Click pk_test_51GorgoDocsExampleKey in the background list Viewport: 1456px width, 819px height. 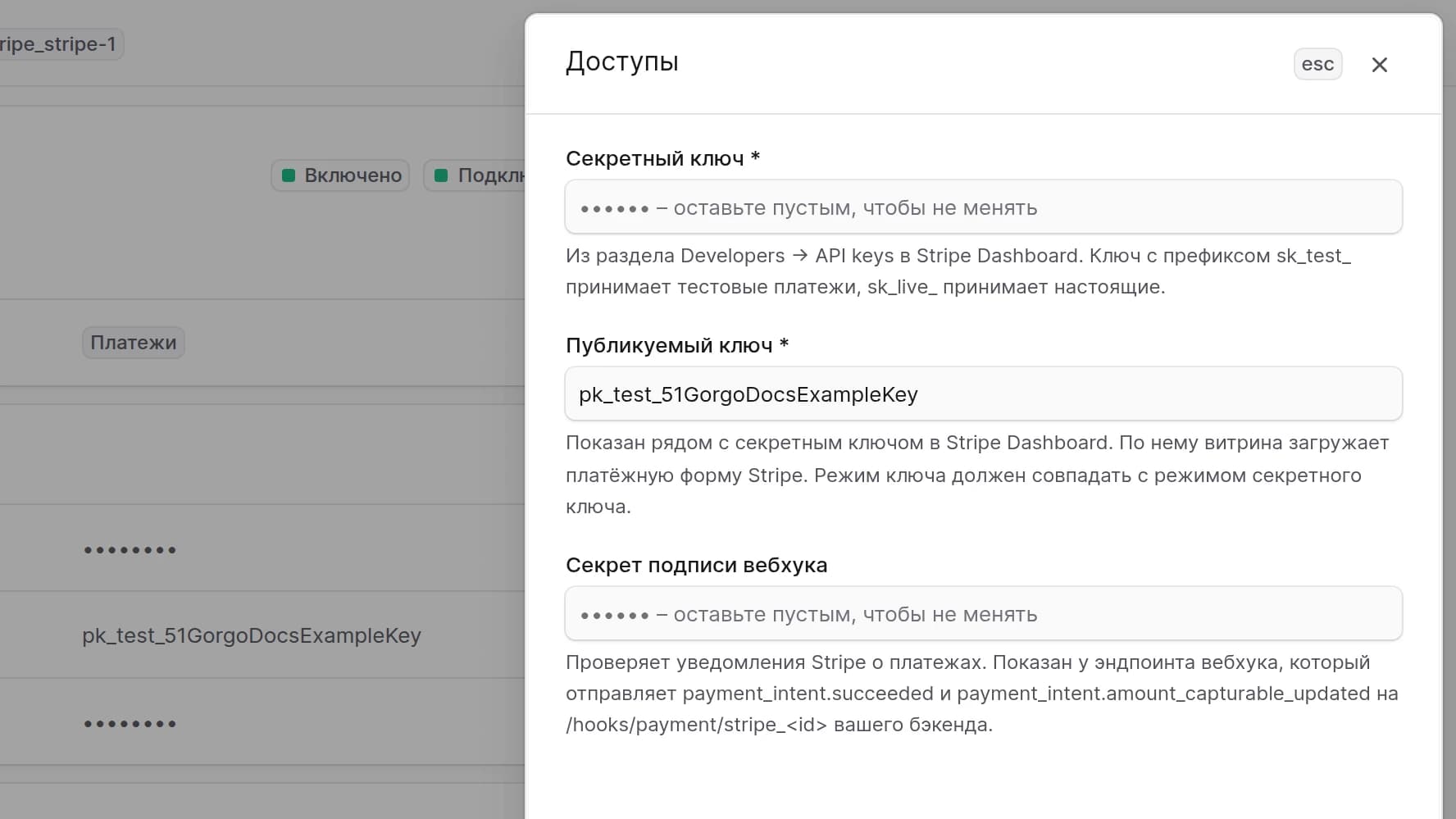coord(252,635)
